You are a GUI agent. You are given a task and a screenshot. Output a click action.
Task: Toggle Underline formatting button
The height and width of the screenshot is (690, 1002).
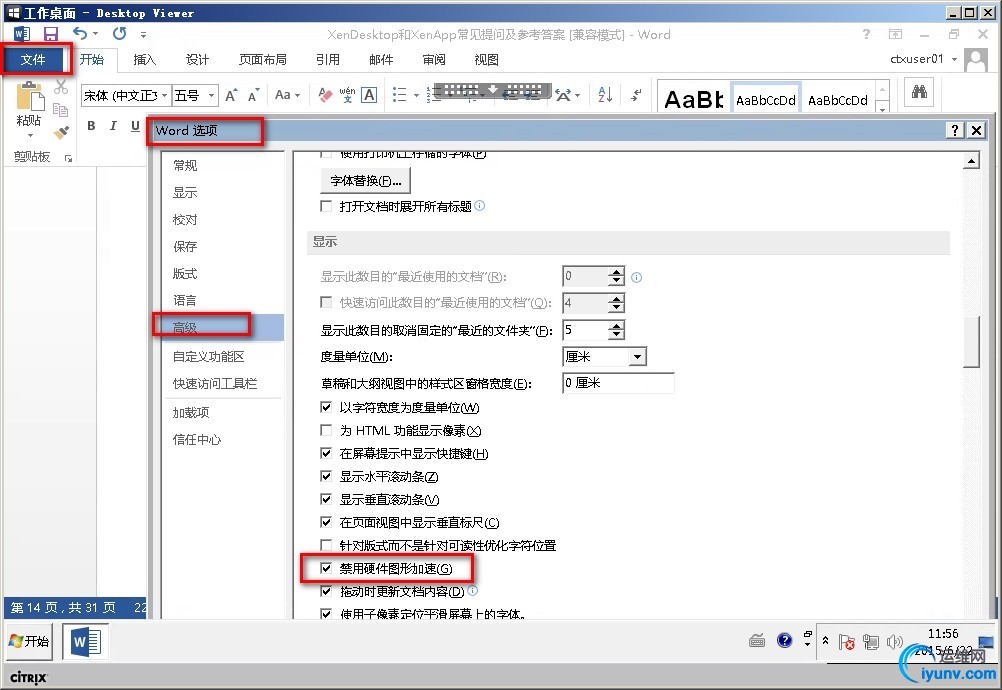pos(135,126)
